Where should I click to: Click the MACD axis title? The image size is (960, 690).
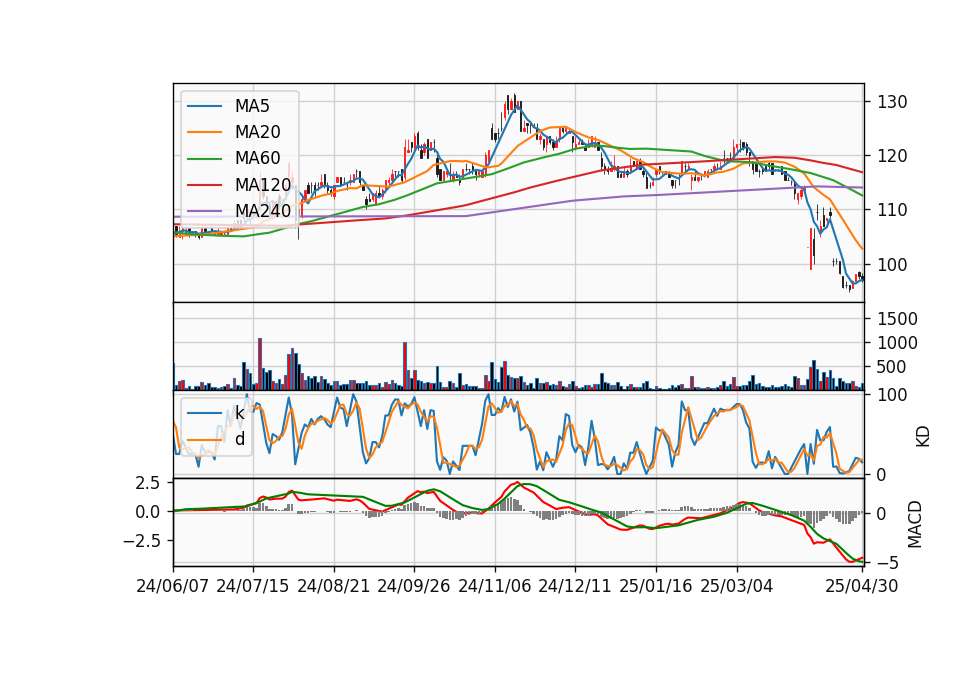pos(915,524)
